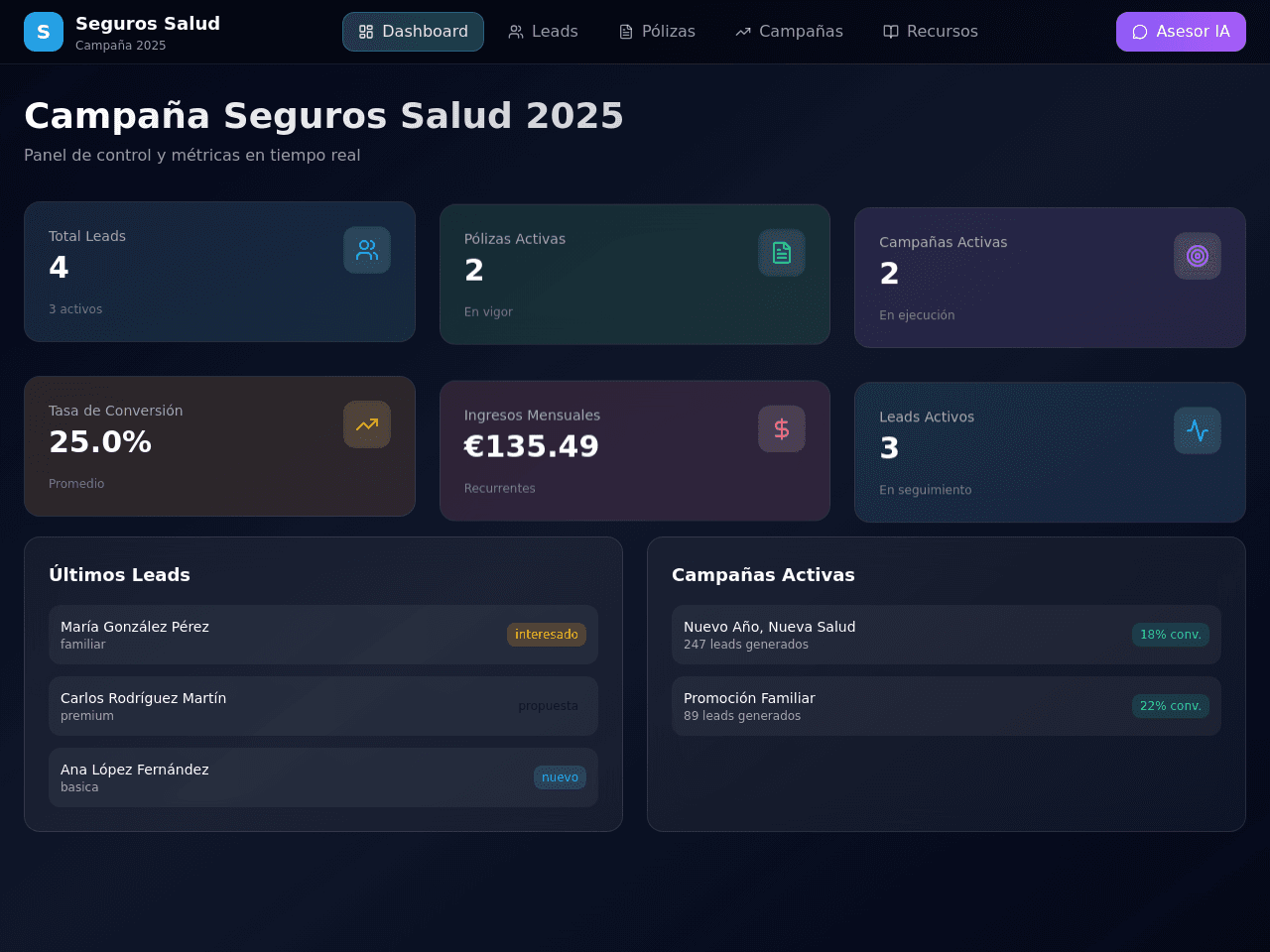Open the Ana López Fernández lead entry
The height and width of the screenshot is (952, 1270).
click(323, 777)
